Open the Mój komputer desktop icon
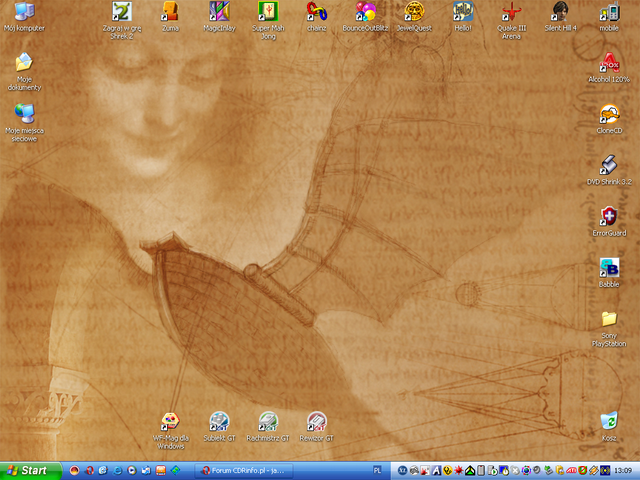 pos(24,17)
